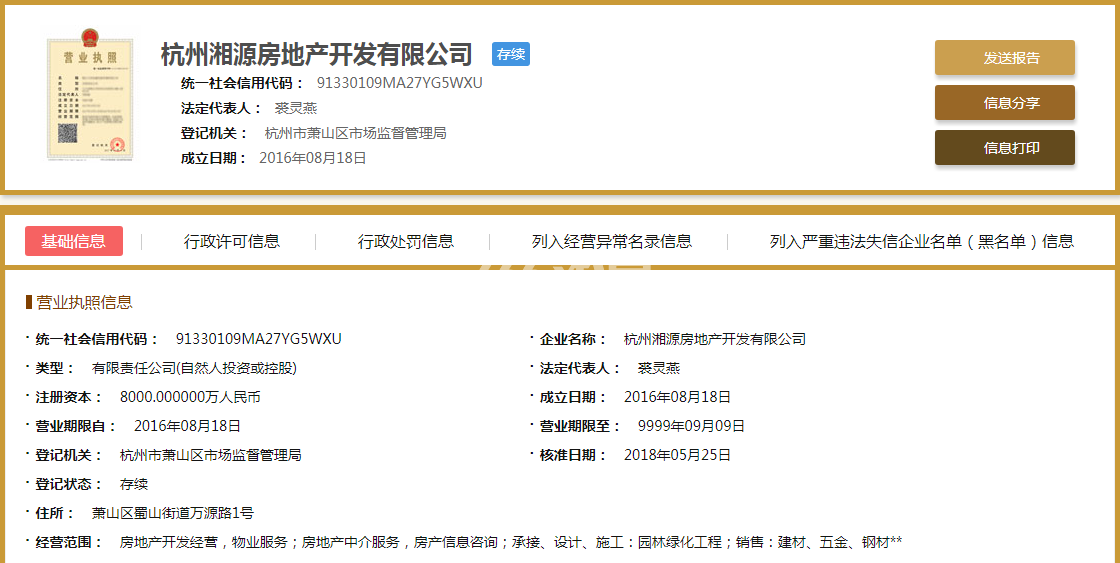The width and height of the screenshot is (1120, 563).
Task: Click the 信息打印 button
Action: point(1004,148)
